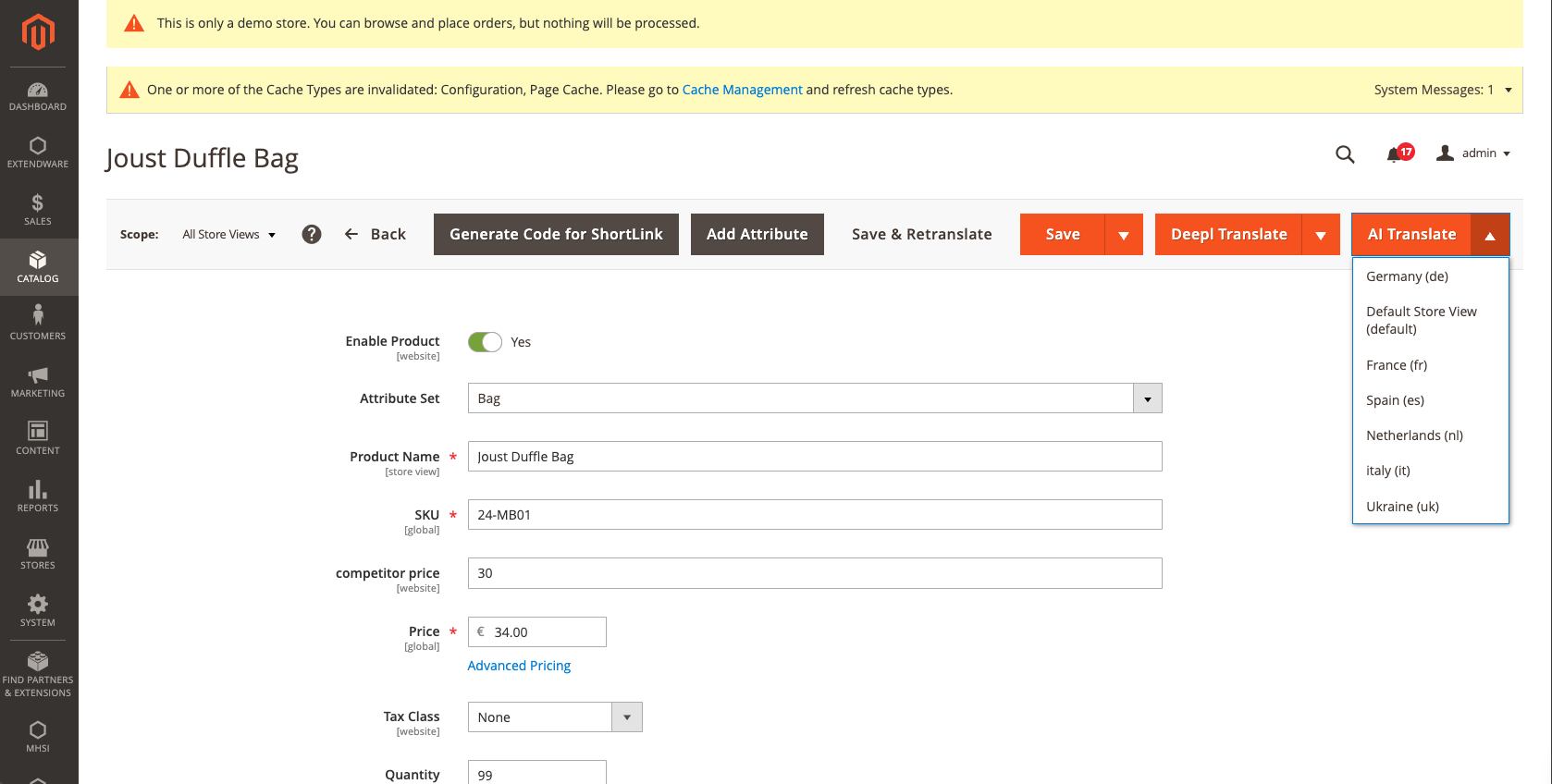
Task: Click the scope help question icon
Action: point(312,235)
